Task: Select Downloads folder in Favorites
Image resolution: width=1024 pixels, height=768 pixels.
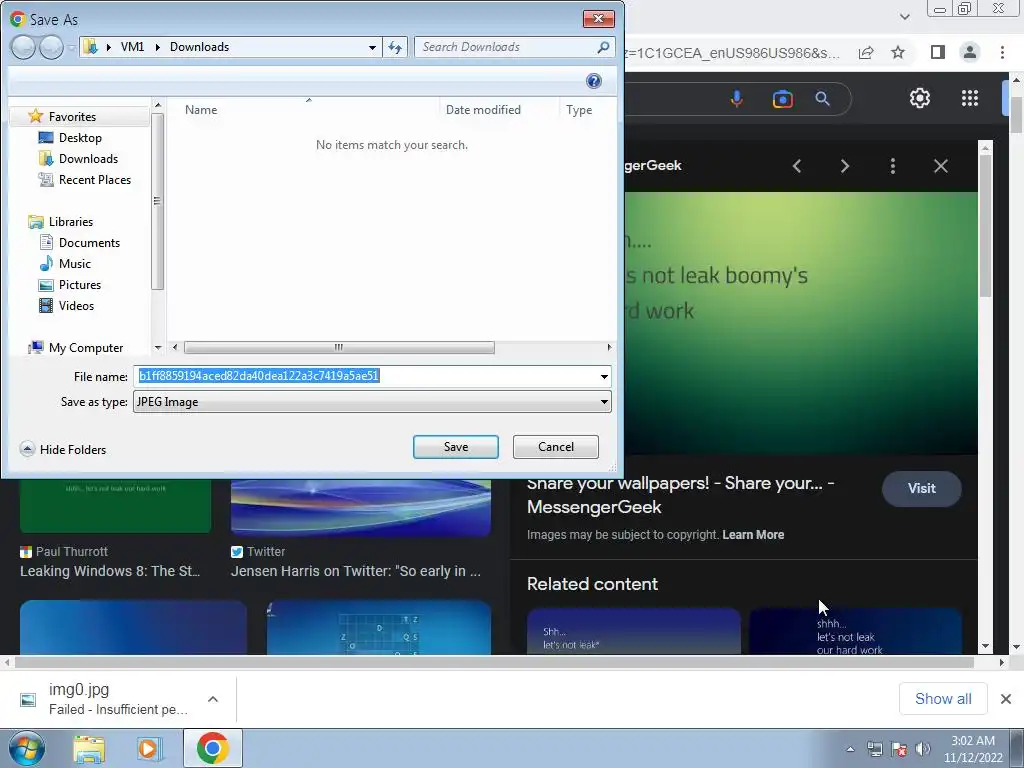Action: coord(88,159)
